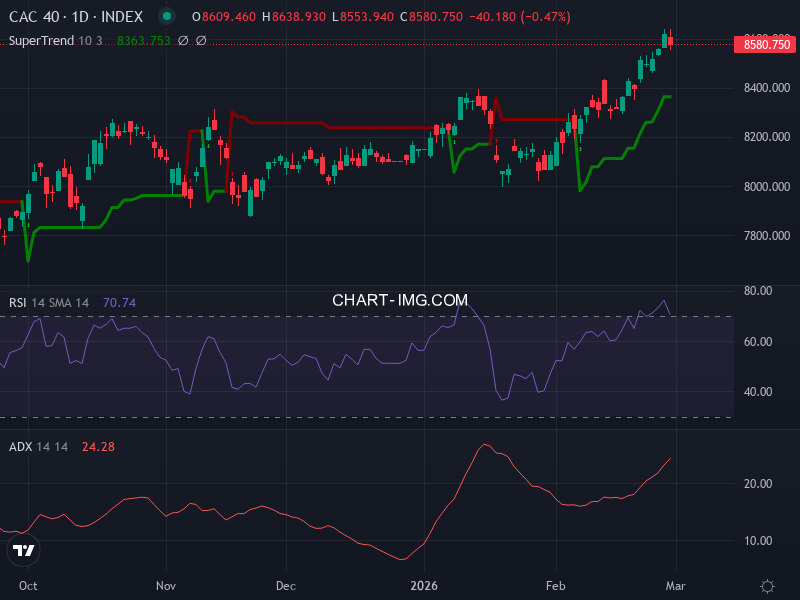This screenshot has height=600, width=800.
Task: Click the CHART-IMG.COM watermark link
Action: 400,299
